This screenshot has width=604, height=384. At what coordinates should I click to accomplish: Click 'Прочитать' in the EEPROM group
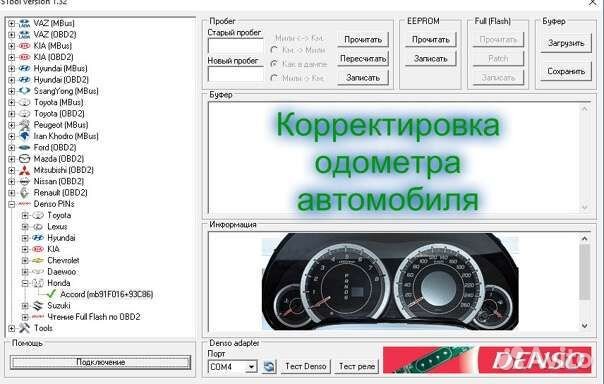430,39
